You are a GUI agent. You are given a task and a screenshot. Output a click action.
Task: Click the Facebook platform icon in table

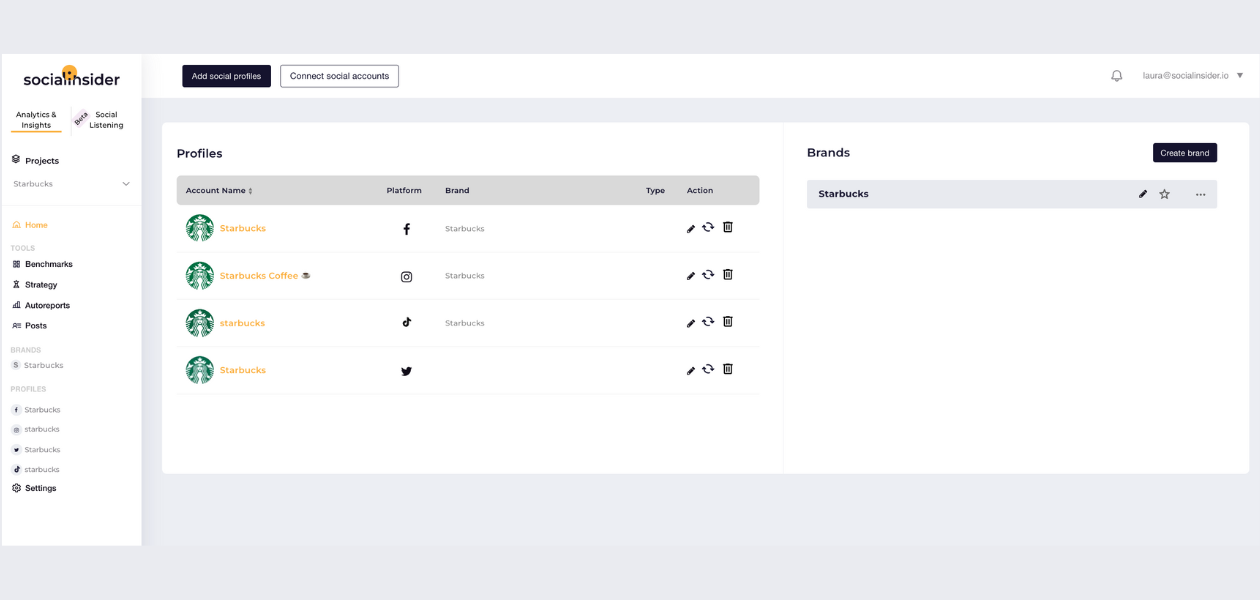tap(406, 229)
